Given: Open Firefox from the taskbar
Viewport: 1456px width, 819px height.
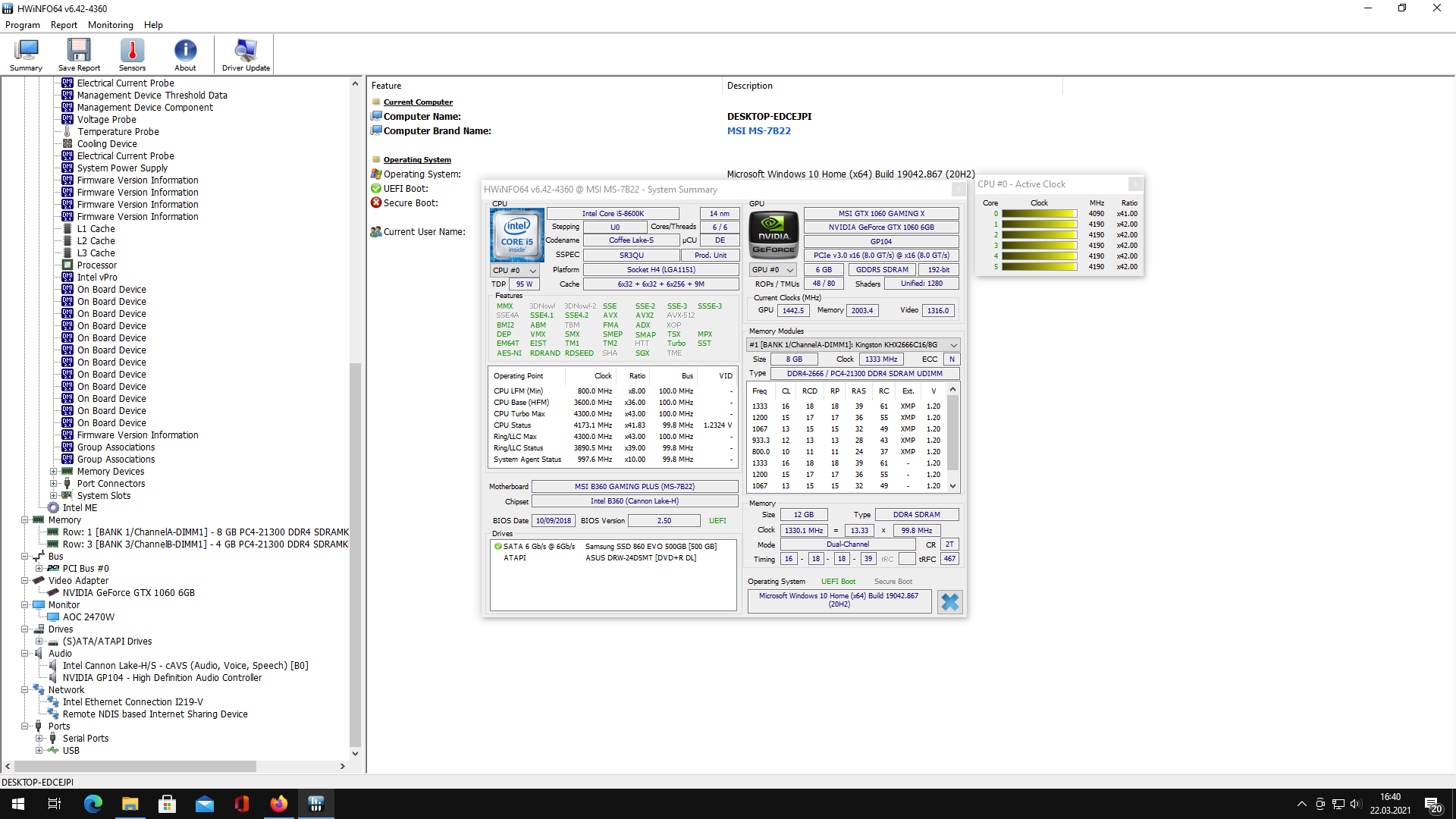Looking at the screenshot, I should pyautogui.click(x=279, y=804).
